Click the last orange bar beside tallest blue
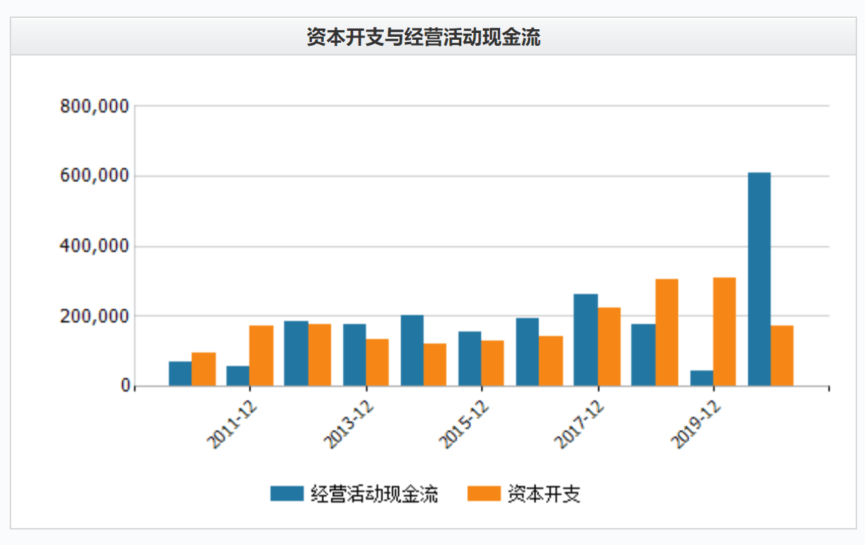865x545 pixels. click(x=782, y=356)
